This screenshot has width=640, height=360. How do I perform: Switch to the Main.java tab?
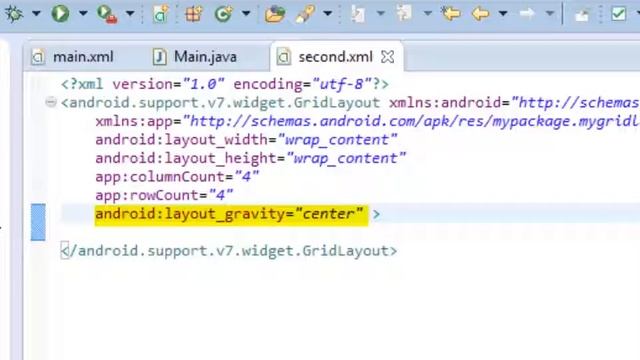click(x=195, y=57)
